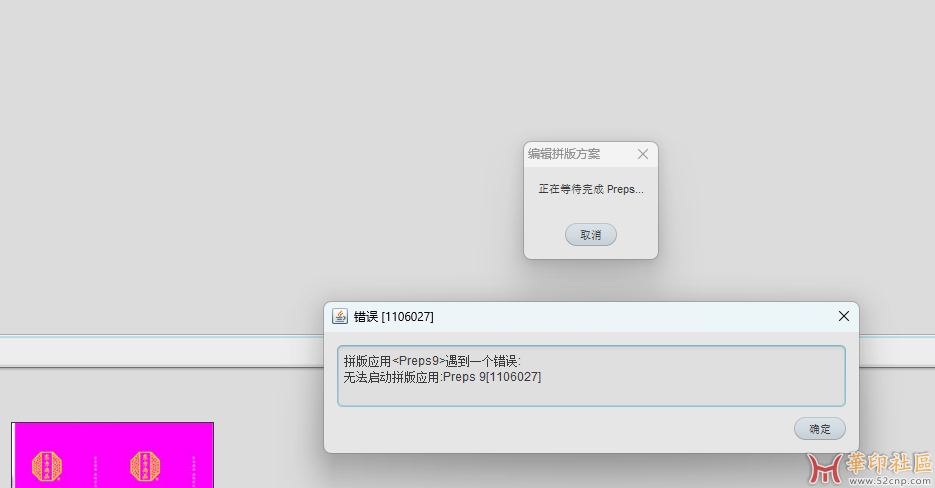This screenshot has width=935, height=488.
Task: Close the 错误 [1106027] dialog
Action: (843, 316)
